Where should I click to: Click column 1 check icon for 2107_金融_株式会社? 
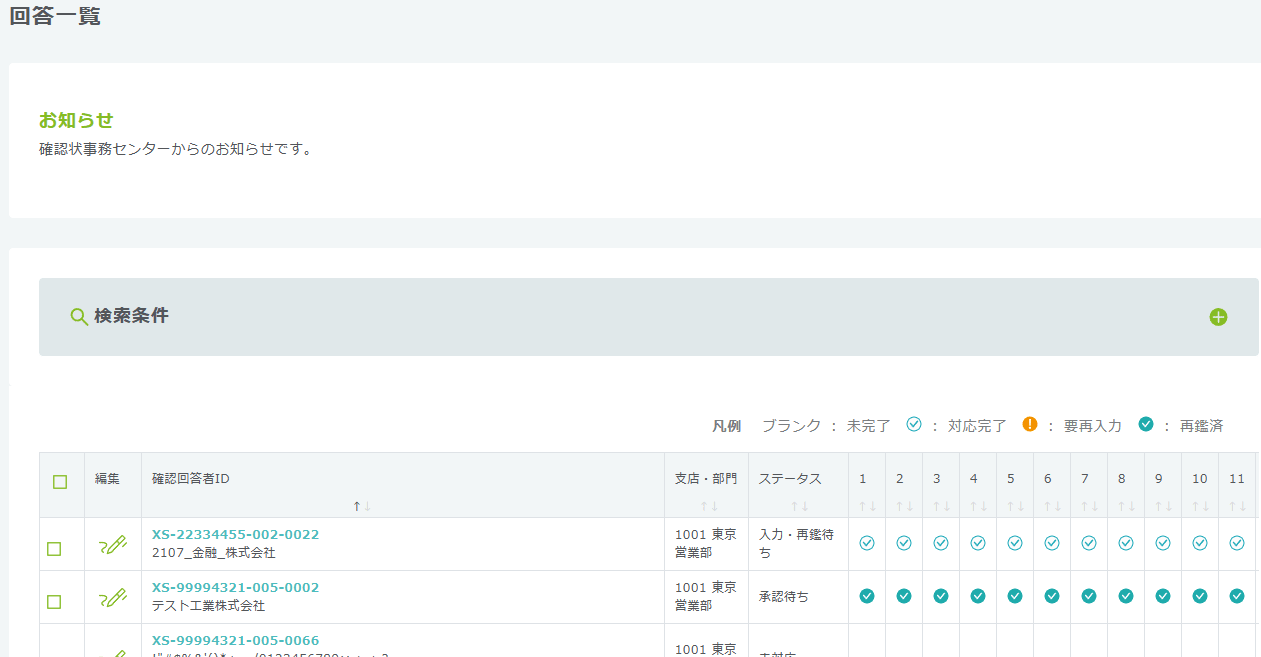867,543
